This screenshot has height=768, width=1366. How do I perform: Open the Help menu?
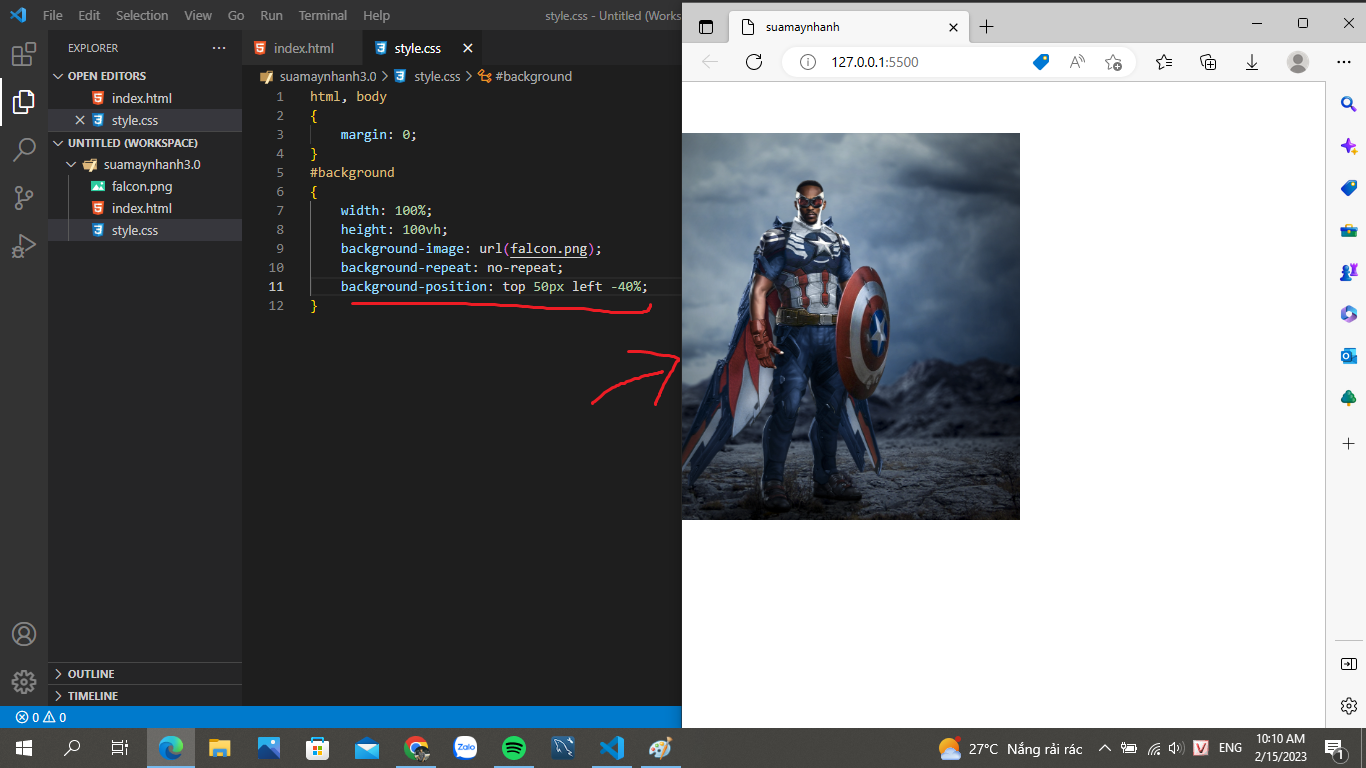(377, 16)
